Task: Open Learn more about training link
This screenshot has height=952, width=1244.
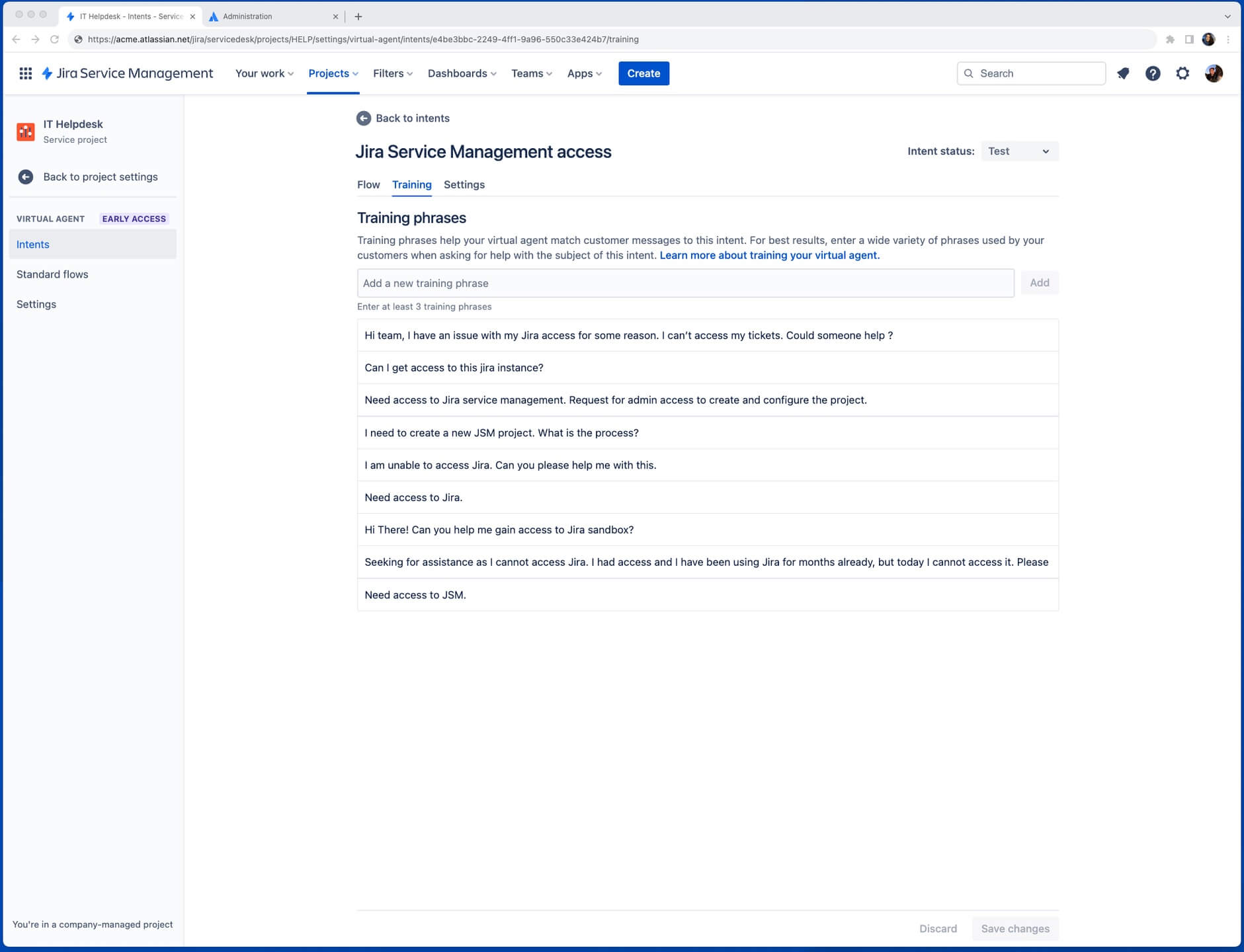Action: 769,256
